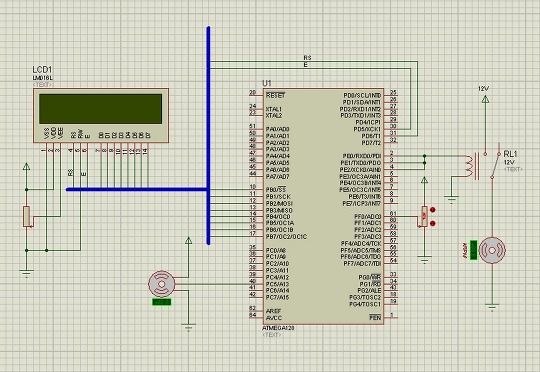Click the green readout box under the PC5 motor

[162, 302]
